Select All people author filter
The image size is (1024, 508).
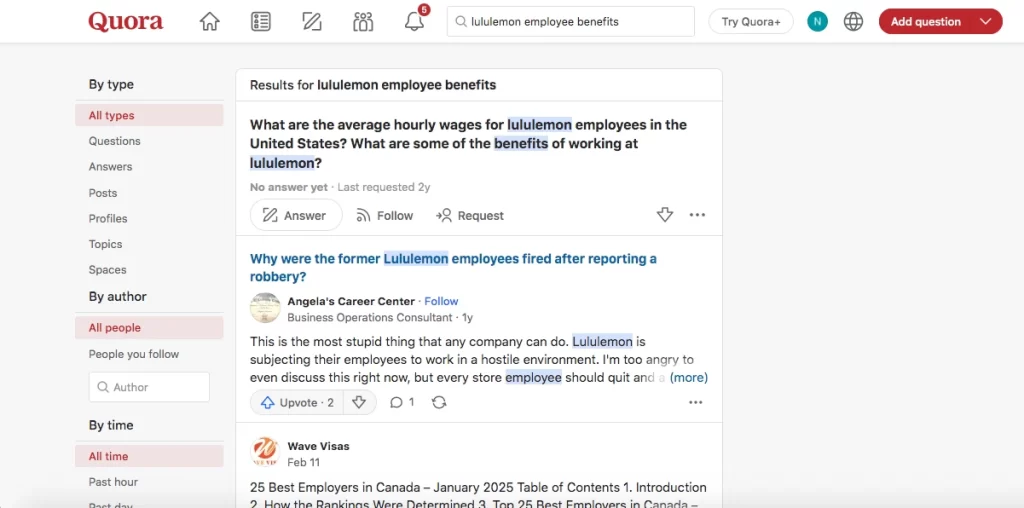[149, 328]
